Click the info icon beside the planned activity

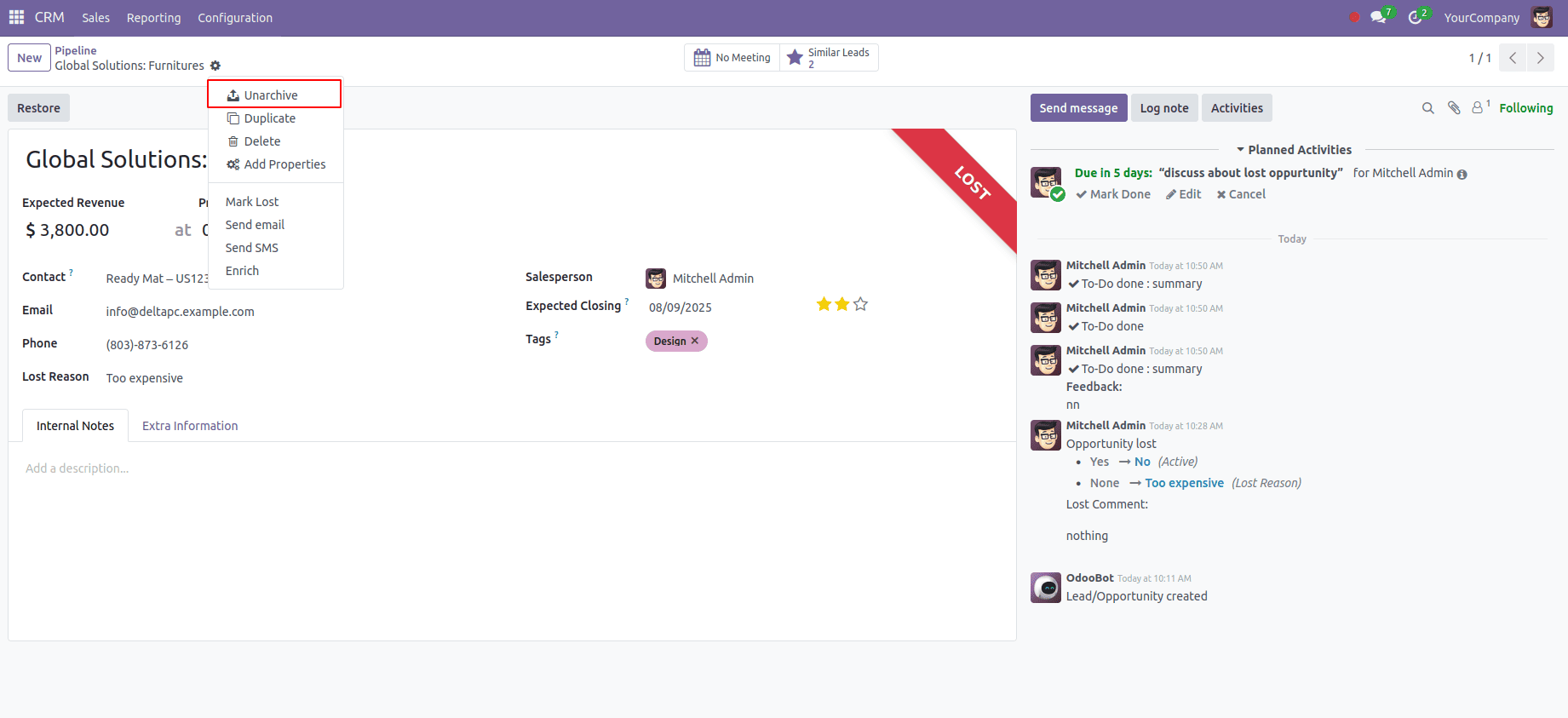[1462, 175]
